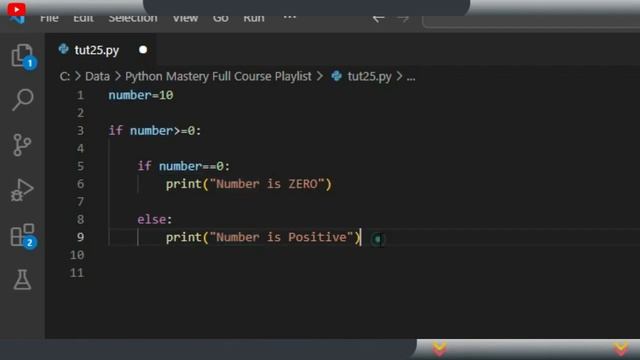The image size is (640, 360).
Task: Click Python Mastery Full Course Playlist breadcrumb
Action: point(218,76)
